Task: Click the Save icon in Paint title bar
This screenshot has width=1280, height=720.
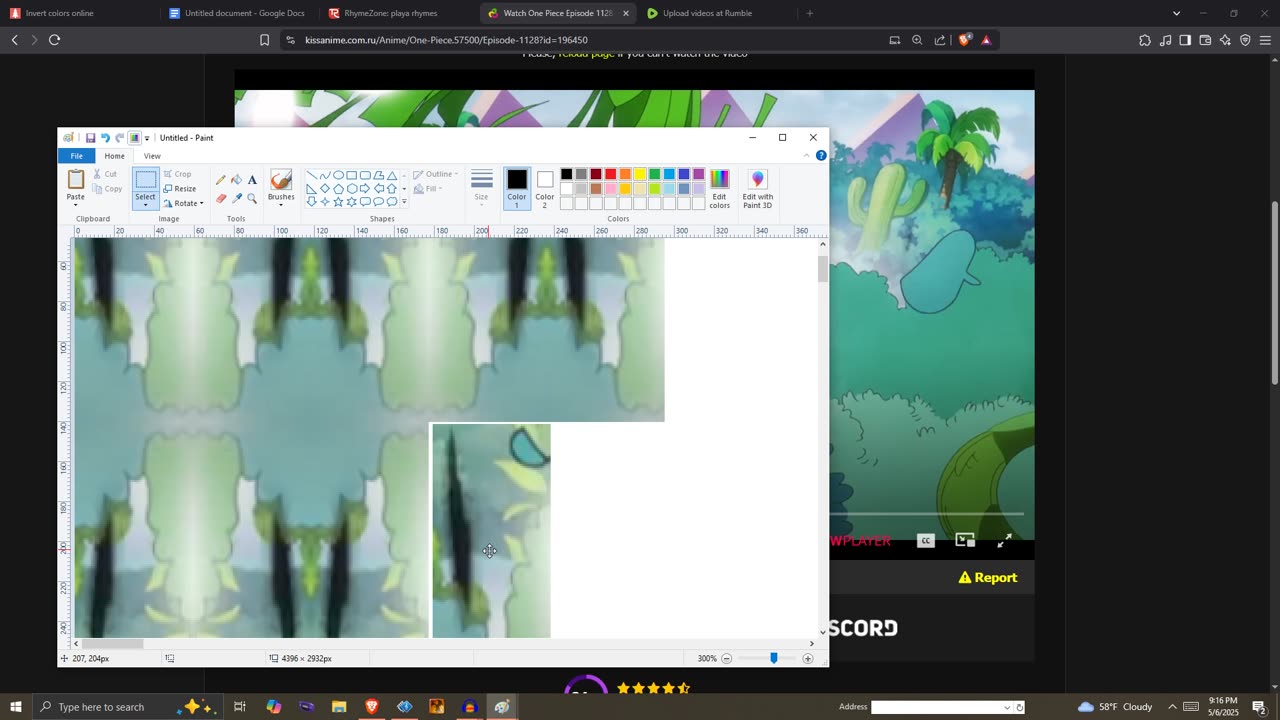Action: (90, 138)
